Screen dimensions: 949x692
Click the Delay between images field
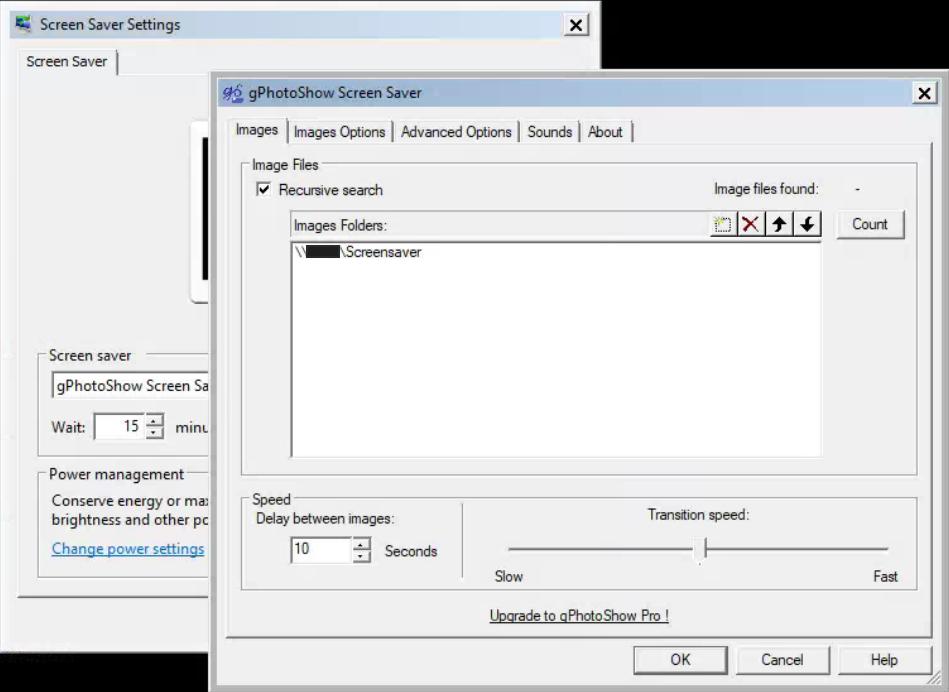pos(321,550)
